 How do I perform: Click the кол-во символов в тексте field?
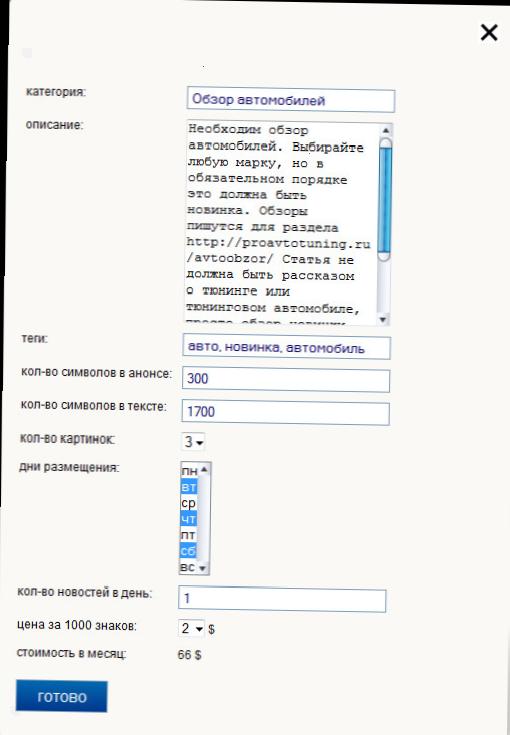coord(285,413)
